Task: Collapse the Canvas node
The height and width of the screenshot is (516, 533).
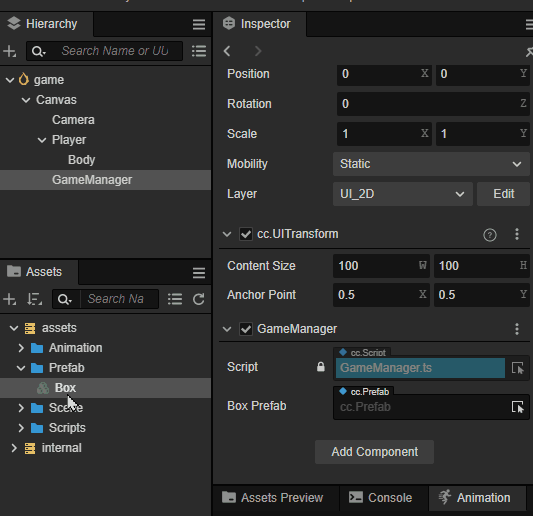Action: tap(26, 100)
